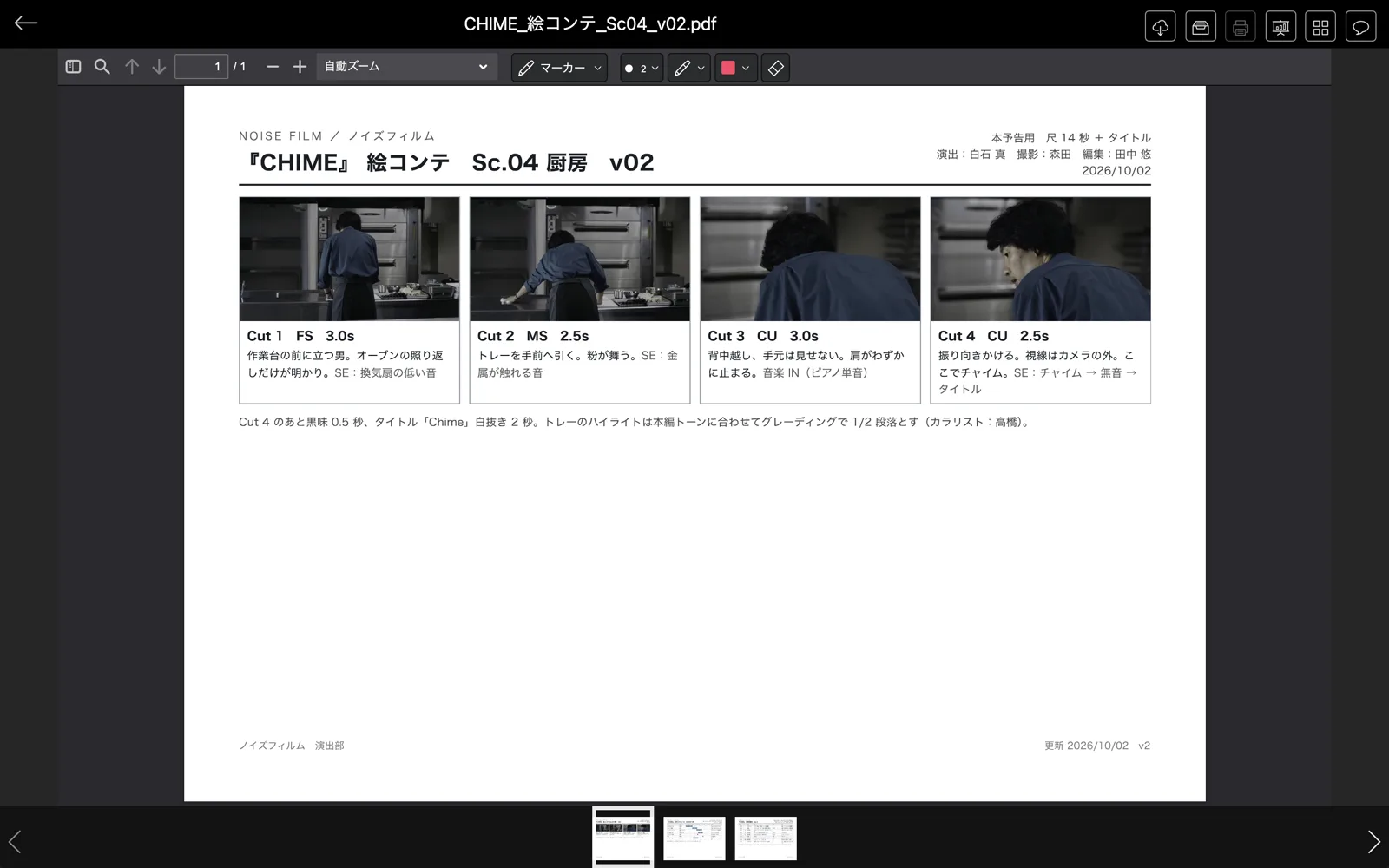Screen dimensions: 1389x868
Task: Click the label 'Cut 2 MS 2.5s'
Action: tap(533, 336)
